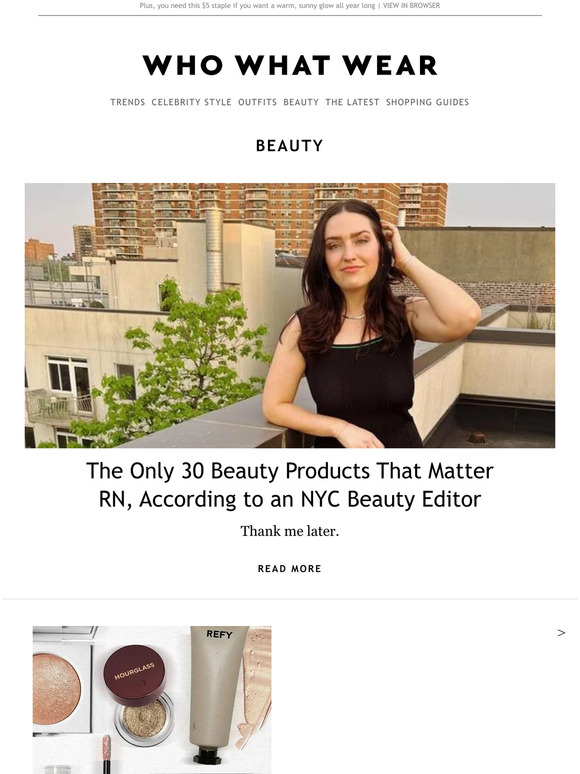Screen dimensions: 580x774
Task: Select OUTFITS in the navigation
Action: pos(258,102)
